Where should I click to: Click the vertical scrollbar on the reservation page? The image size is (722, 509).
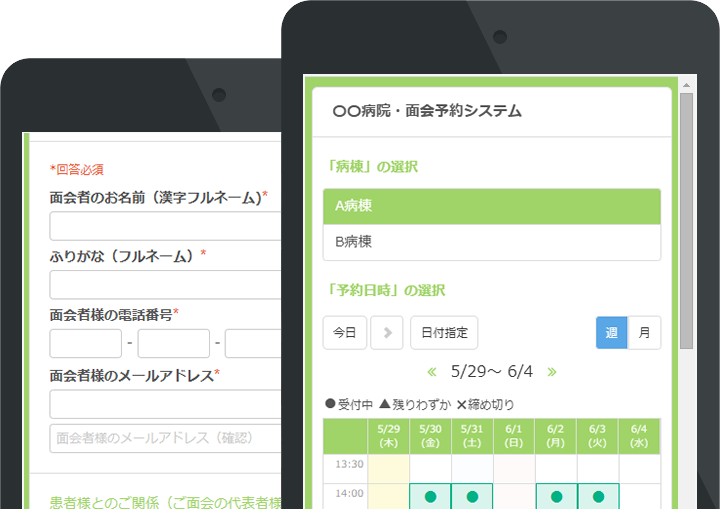686,220
